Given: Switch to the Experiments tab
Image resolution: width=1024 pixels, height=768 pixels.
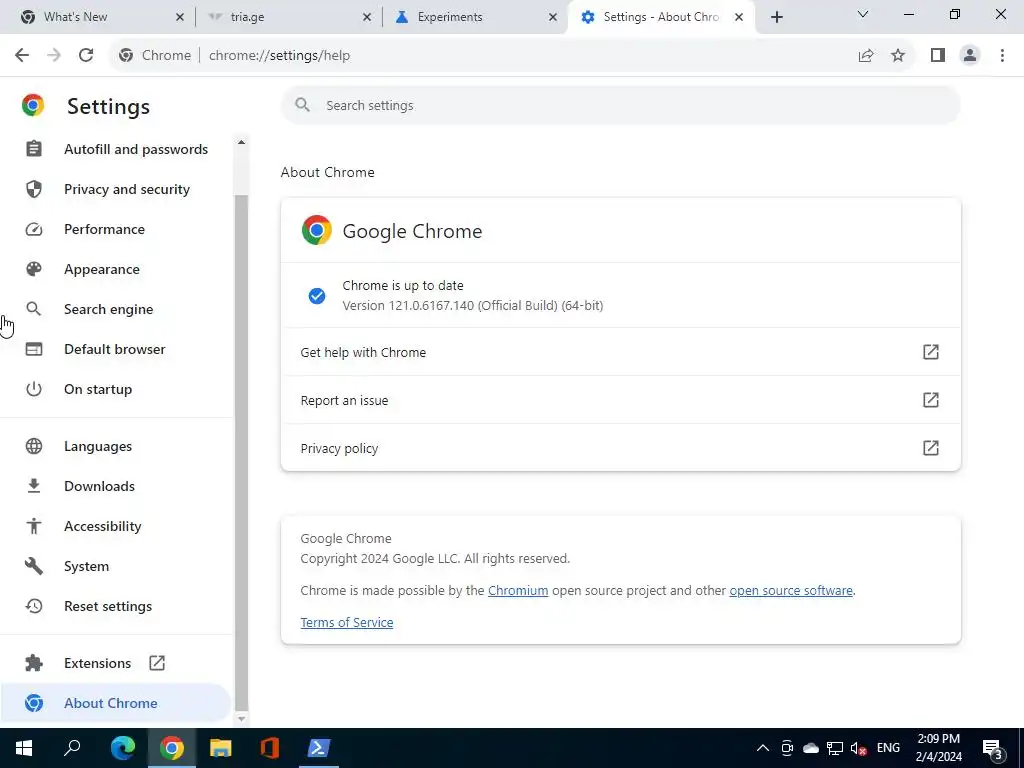Looking at the screenshot, I should pyautogui.click(x=475, y=17).
